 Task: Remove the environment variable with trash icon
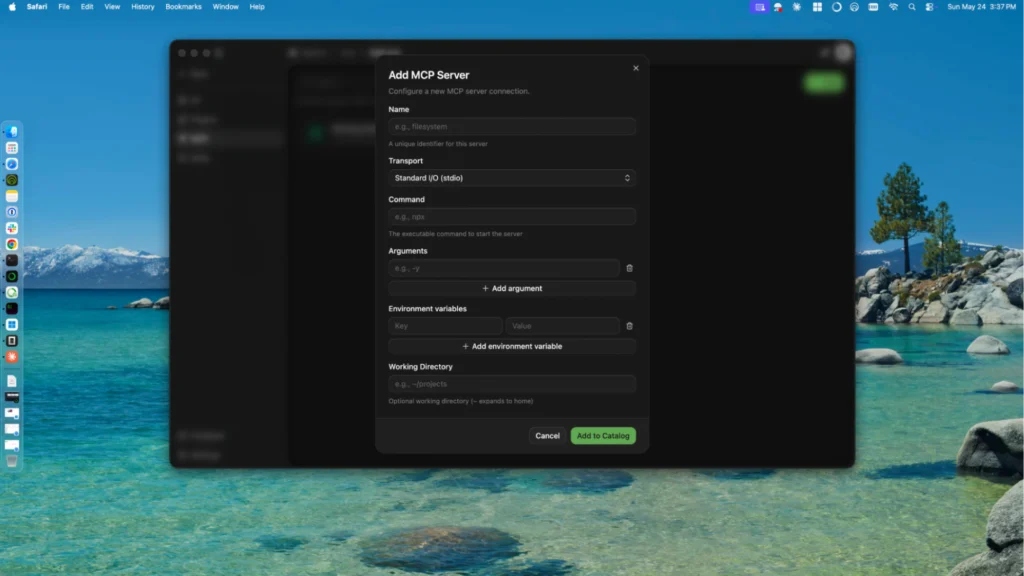(630, 326)
